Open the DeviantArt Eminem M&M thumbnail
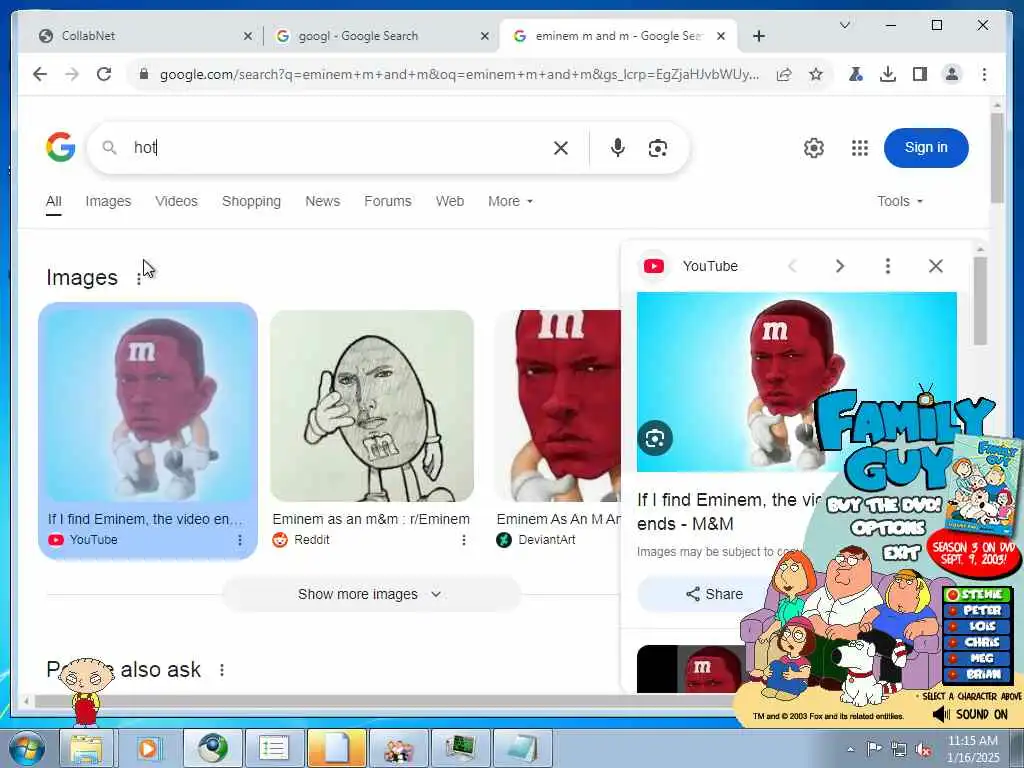This screenshot has height=768, width=1024. coord(558,406)
